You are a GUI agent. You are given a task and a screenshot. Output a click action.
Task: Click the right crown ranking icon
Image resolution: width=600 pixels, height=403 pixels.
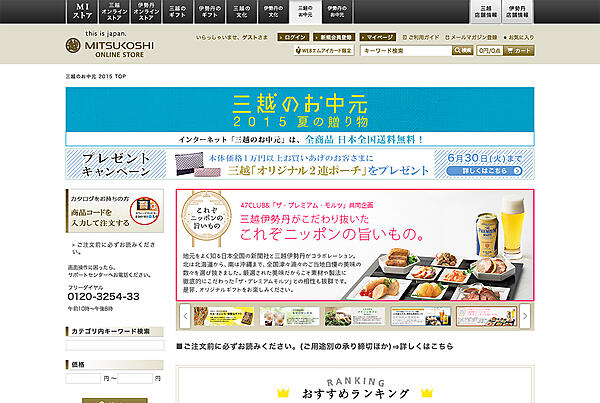pos(427,393)
